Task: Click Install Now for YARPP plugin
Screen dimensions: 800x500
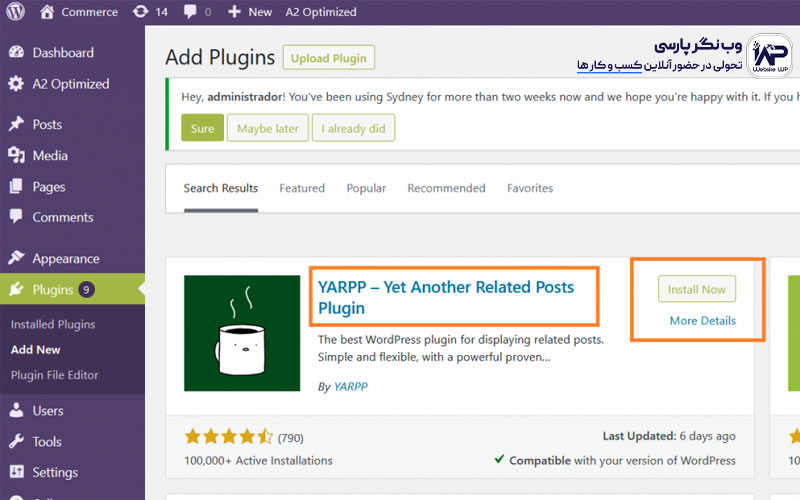Action: pos(697,290)
